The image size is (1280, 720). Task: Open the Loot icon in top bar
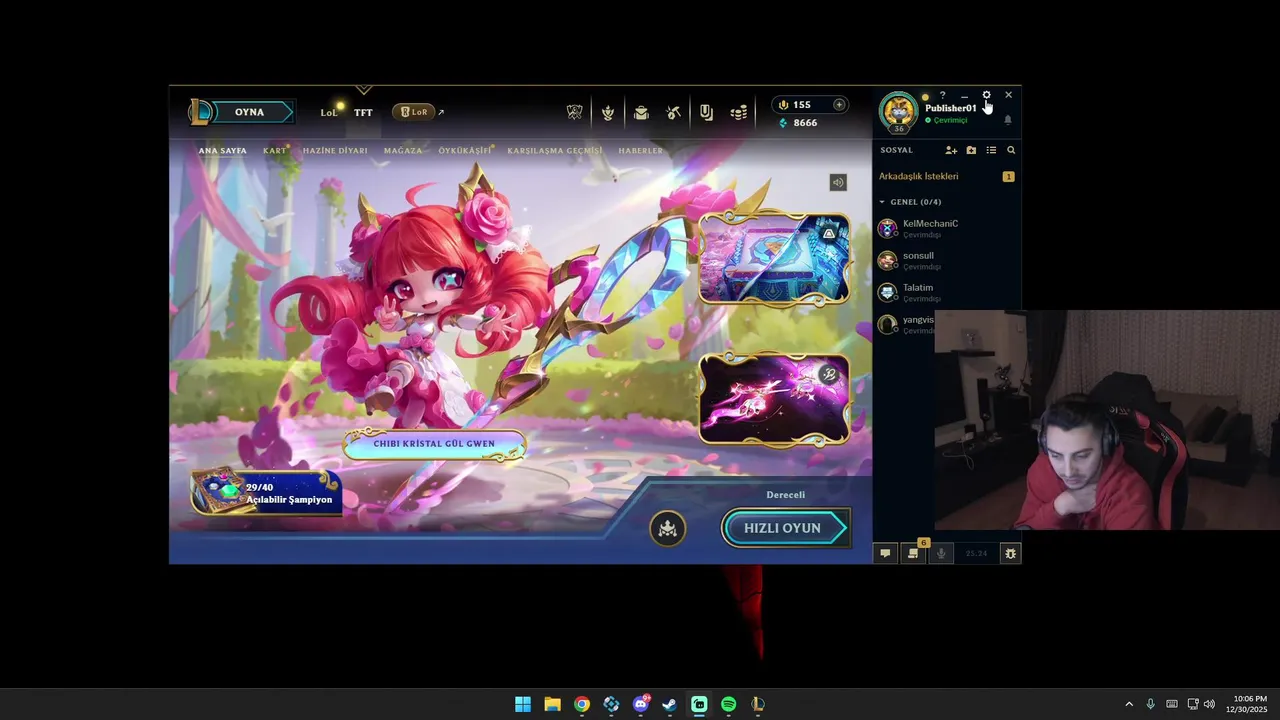tap(706, 113)
